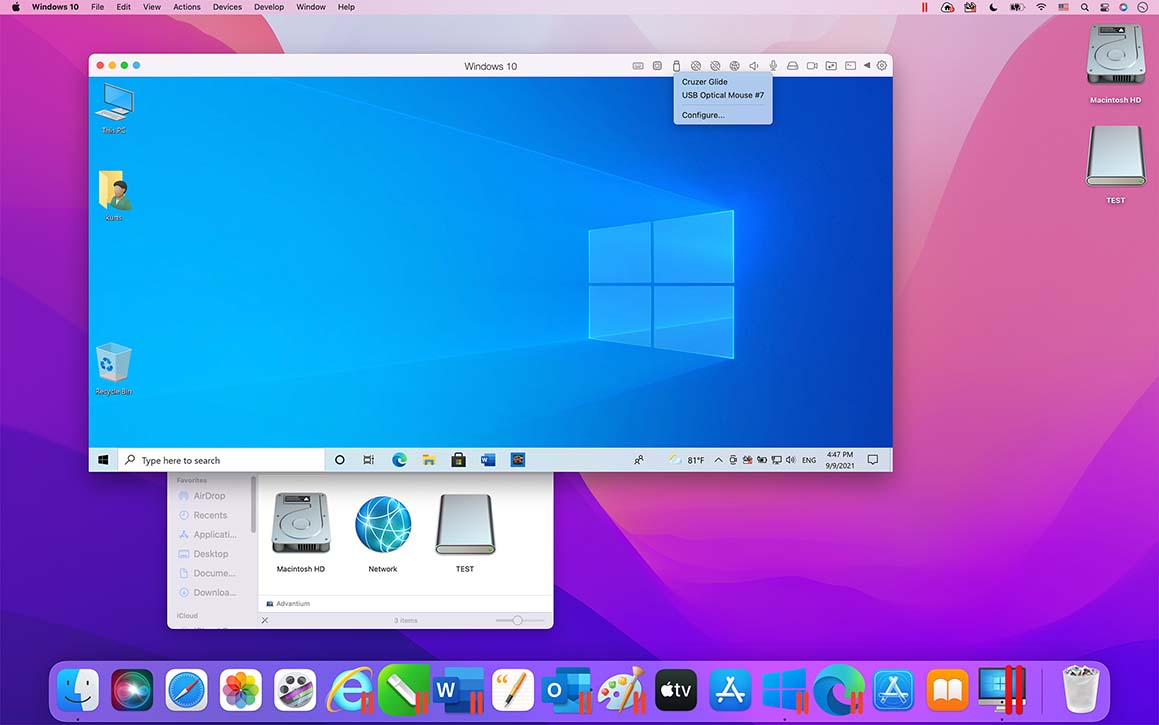Click the video camera icon in Parallels toolbar
This screenshot has height=725, width=1159.
pyautogui.click(x=812, y=66)
